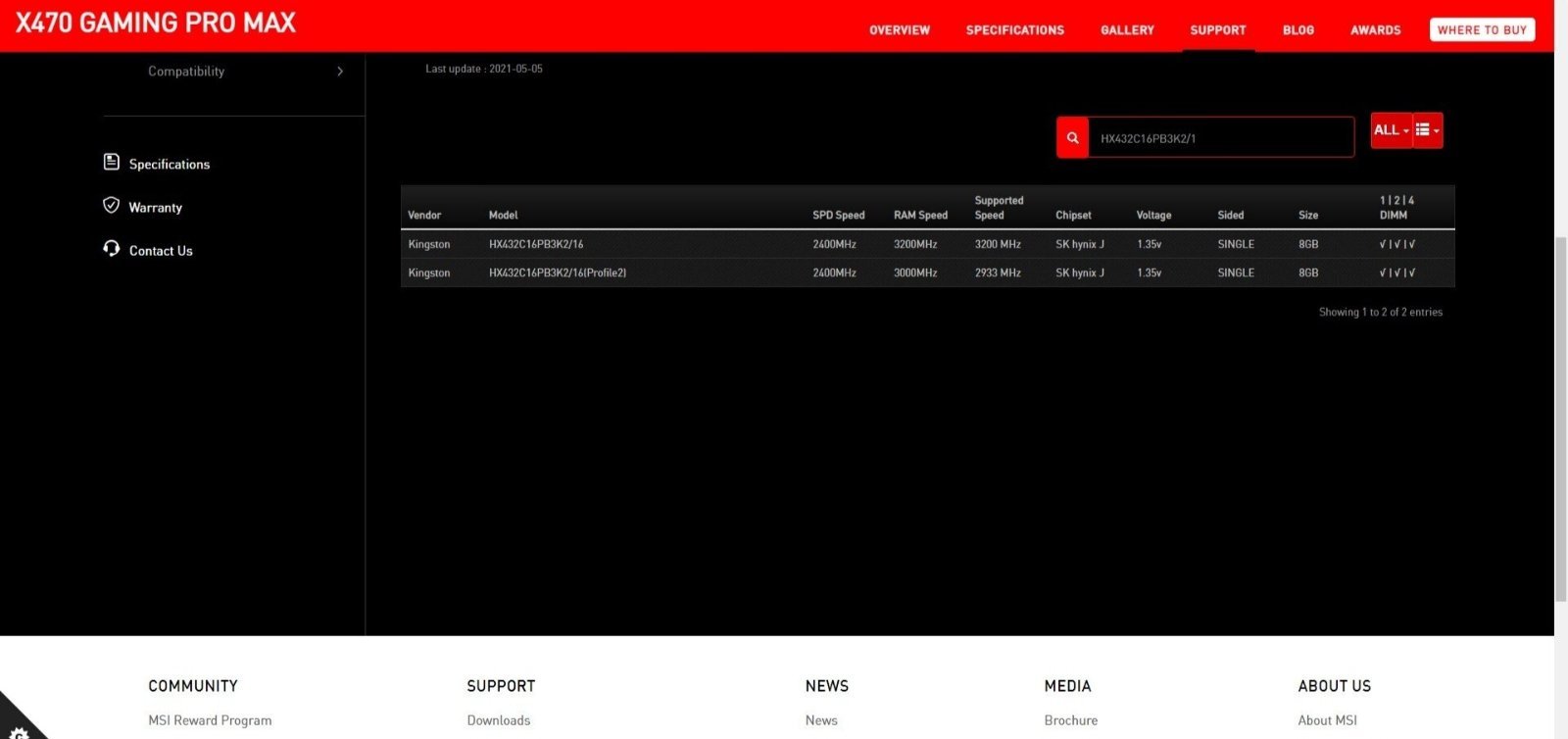Open the ALL filter dropdown
This screenshot has width=1568, height=739.
point(1391,130)
